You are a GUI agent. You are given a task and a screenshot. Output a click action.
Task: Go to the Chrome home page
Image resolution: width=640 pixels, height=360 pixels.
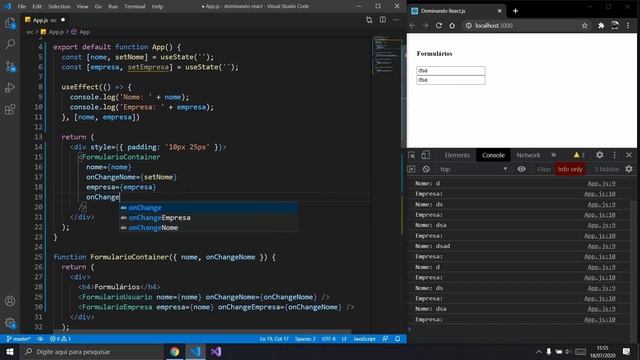tap(452, 25)
